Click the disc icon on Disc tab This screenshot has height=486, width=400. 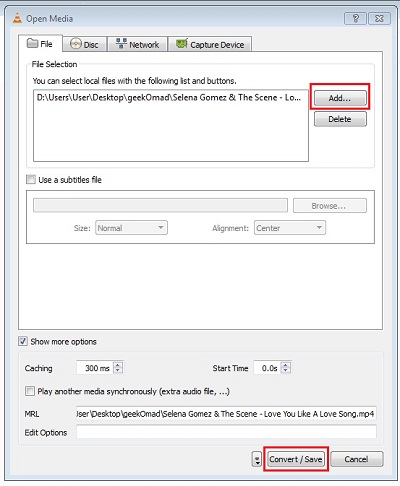76,44
